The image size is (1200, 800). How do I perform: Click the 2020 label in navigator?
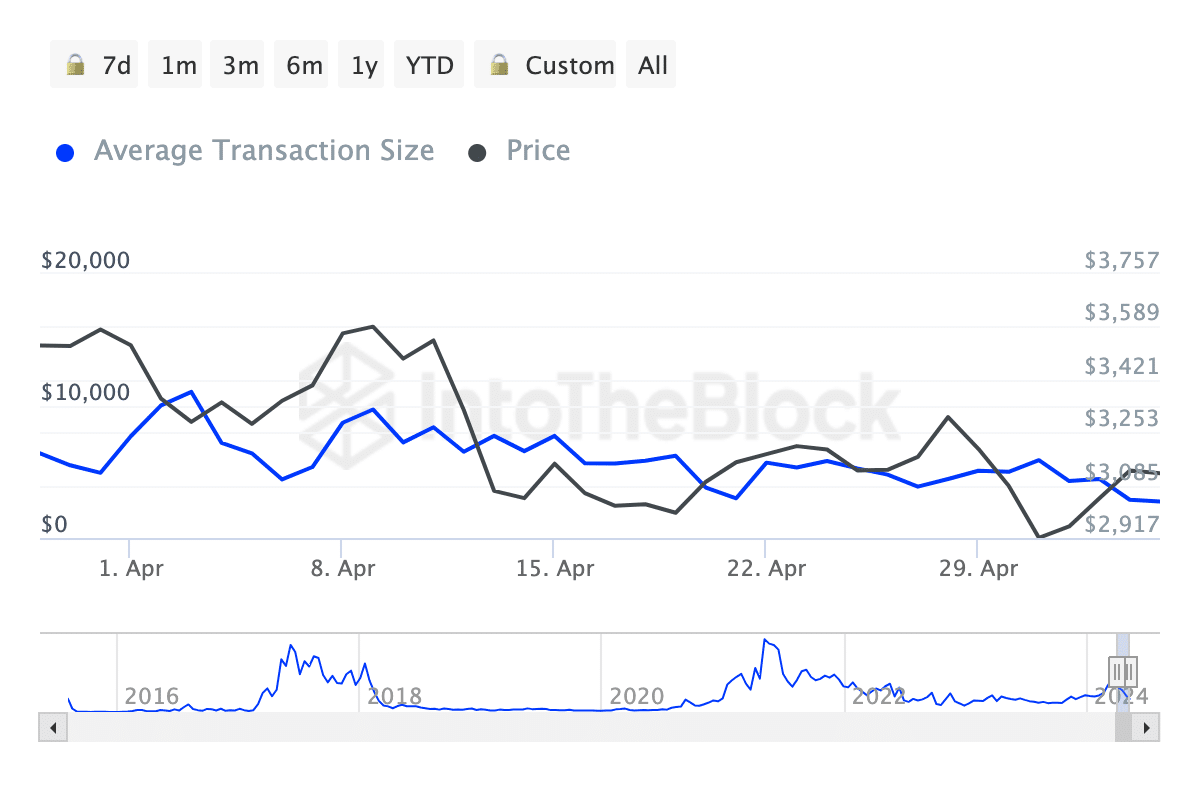pyautogui.click(x=636, y=696)
